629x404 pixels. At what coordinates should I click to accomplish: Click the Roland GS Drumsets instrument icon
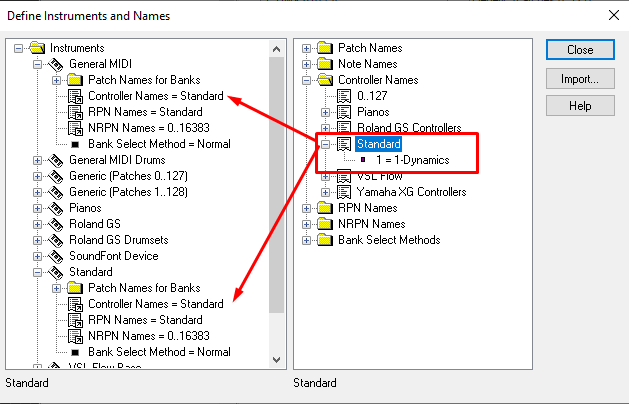[57, 240]
